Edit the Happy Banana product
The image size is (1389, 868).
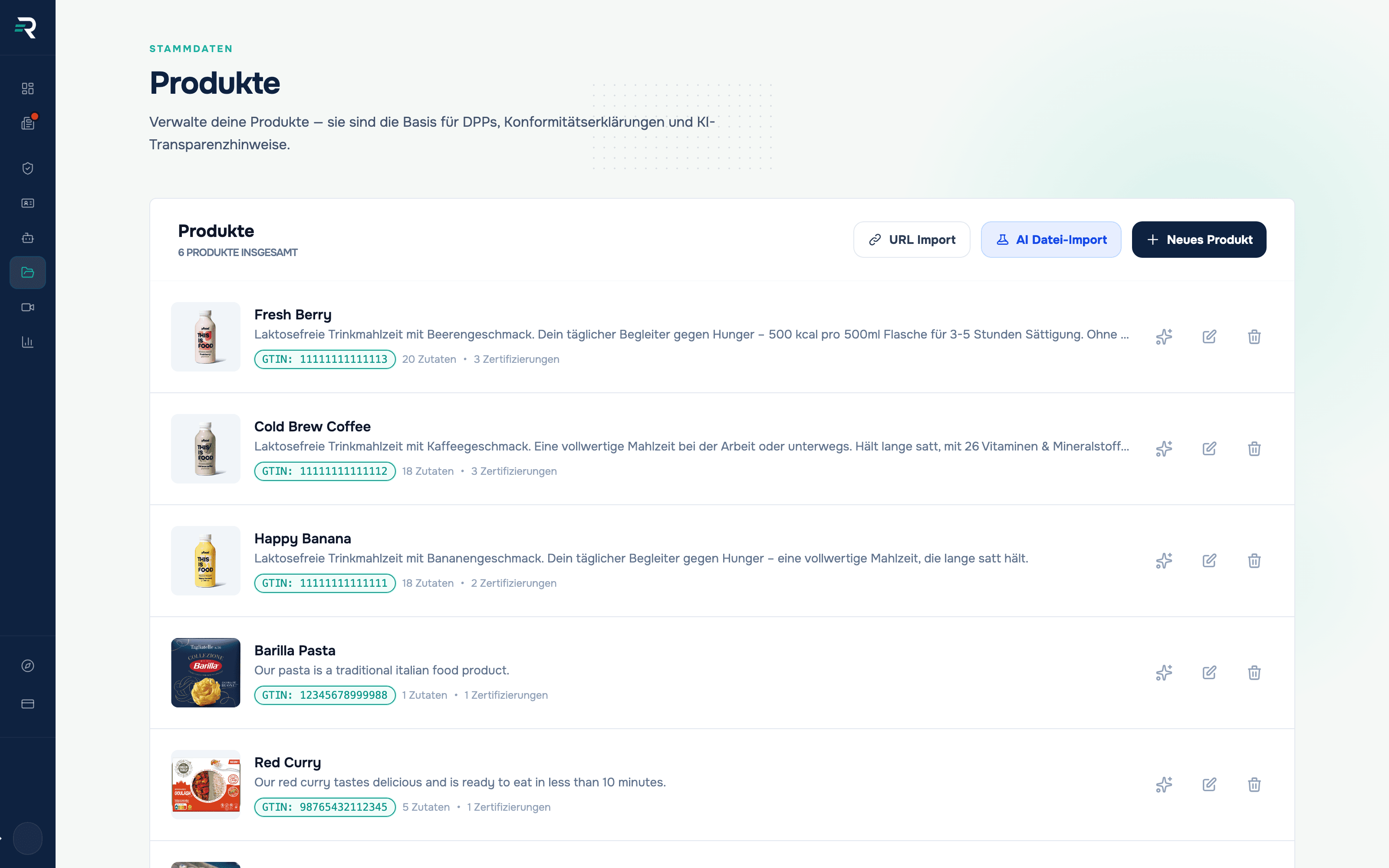coord(1209,560)
